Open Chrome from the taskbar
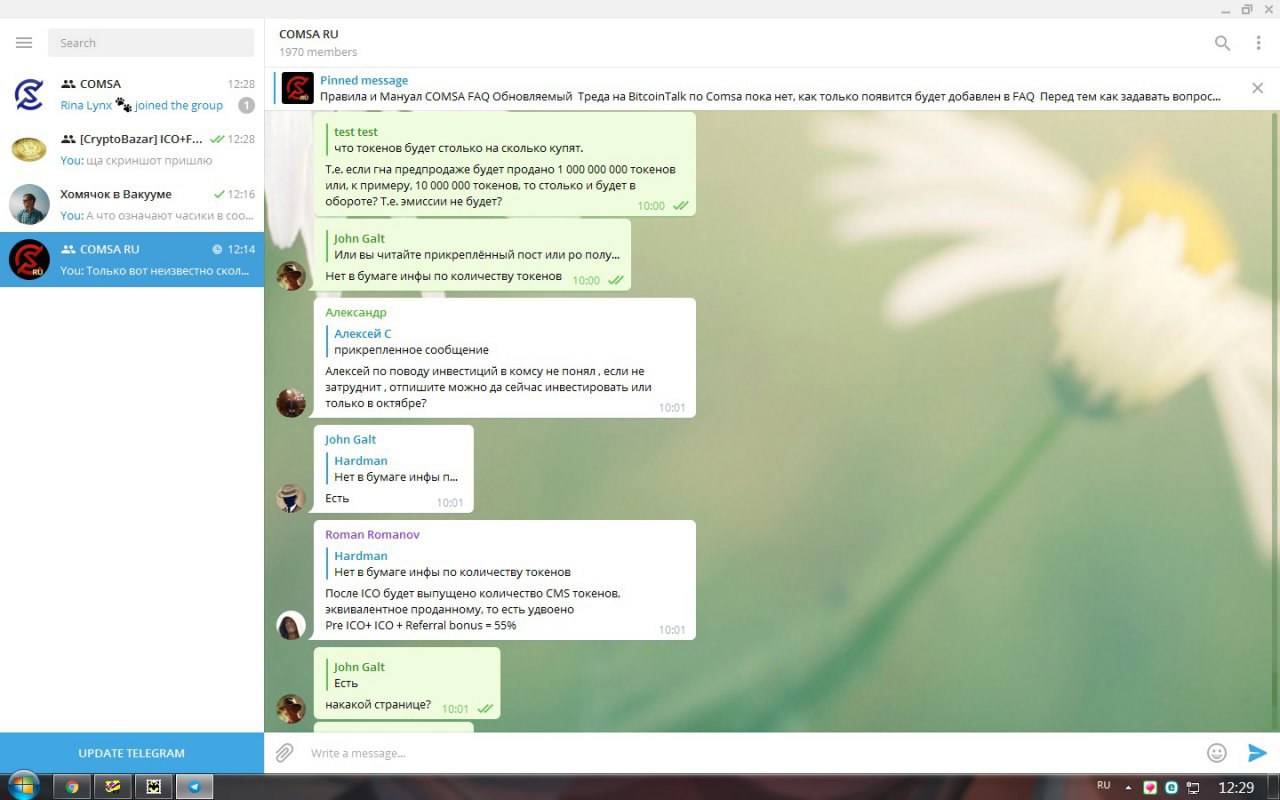Screen dimensions: 1280x800 pyautogui.click(x=72, y=787)
